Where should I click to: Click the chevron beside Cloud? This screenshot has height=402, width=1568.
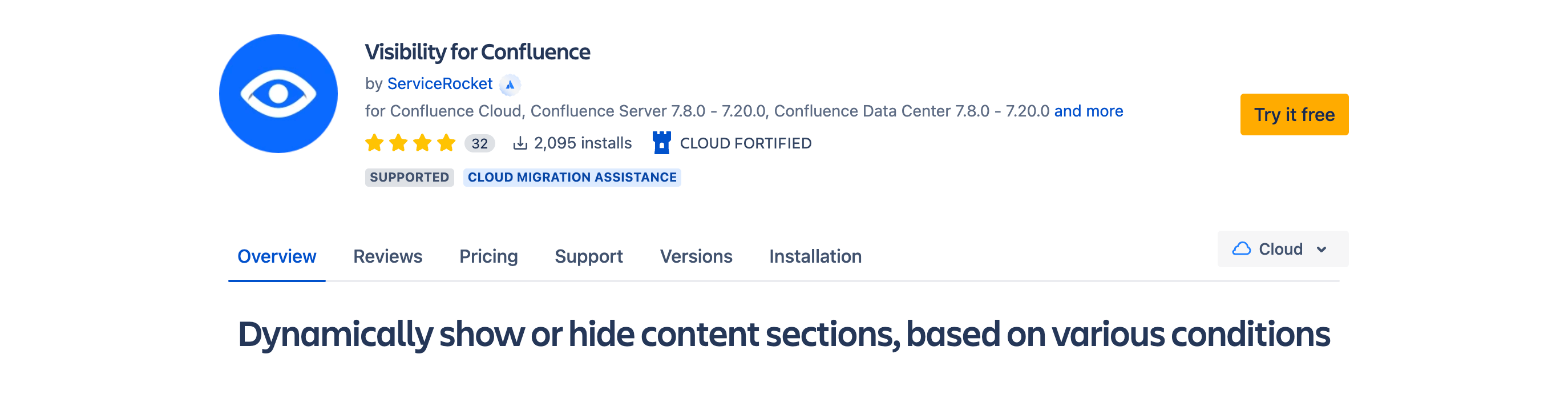coord(1321,249)
